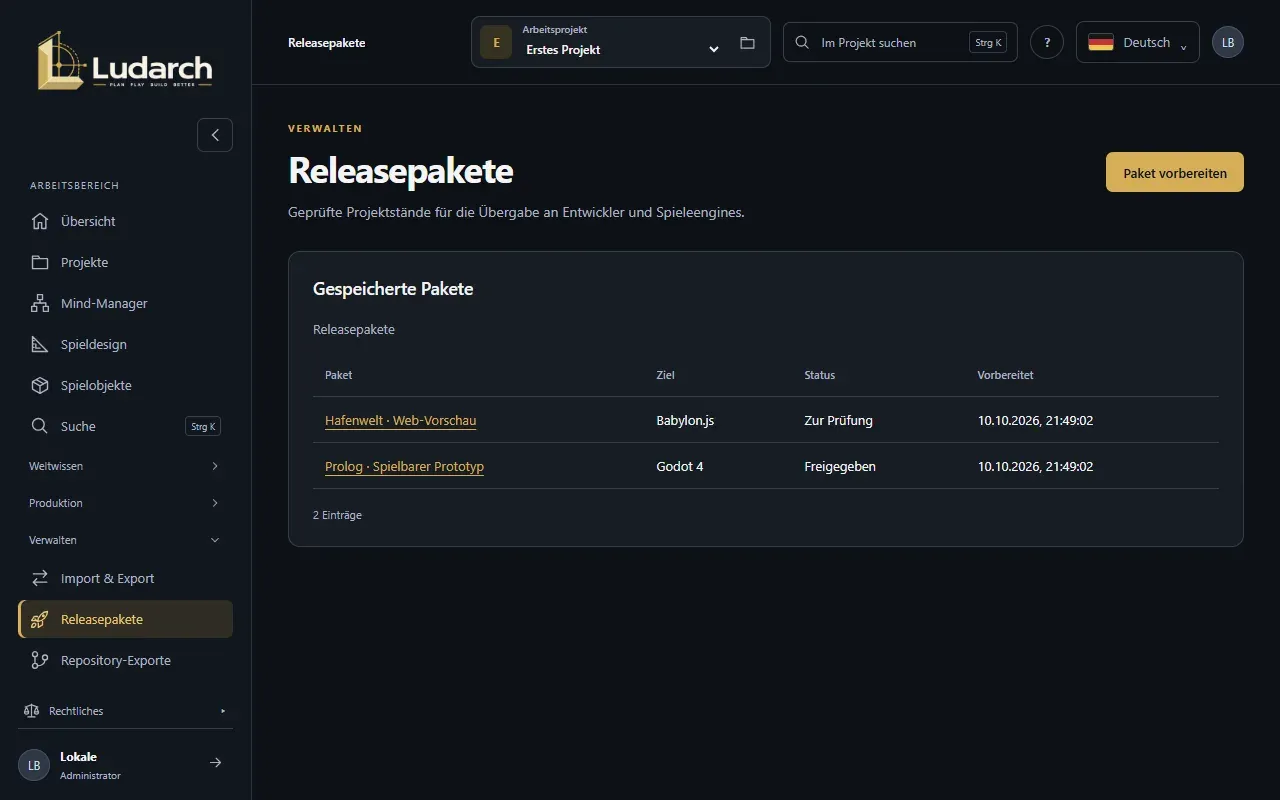Image resolution: width=1280 pixels, height=800 pixels.
Task: Open the Spielobjekte page
Action: coord(125,385)
